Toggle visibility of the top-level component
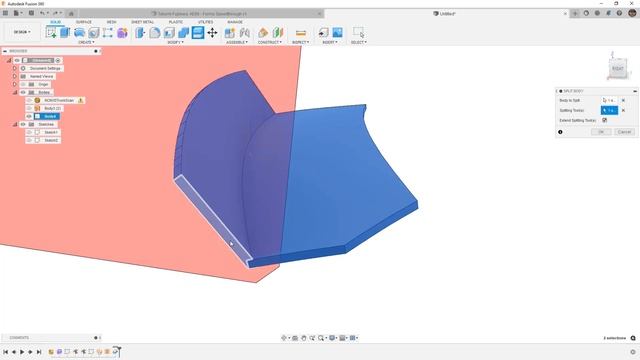Image resolution: width=640 pixels, height=360 pixels. (x=17, y=60)
